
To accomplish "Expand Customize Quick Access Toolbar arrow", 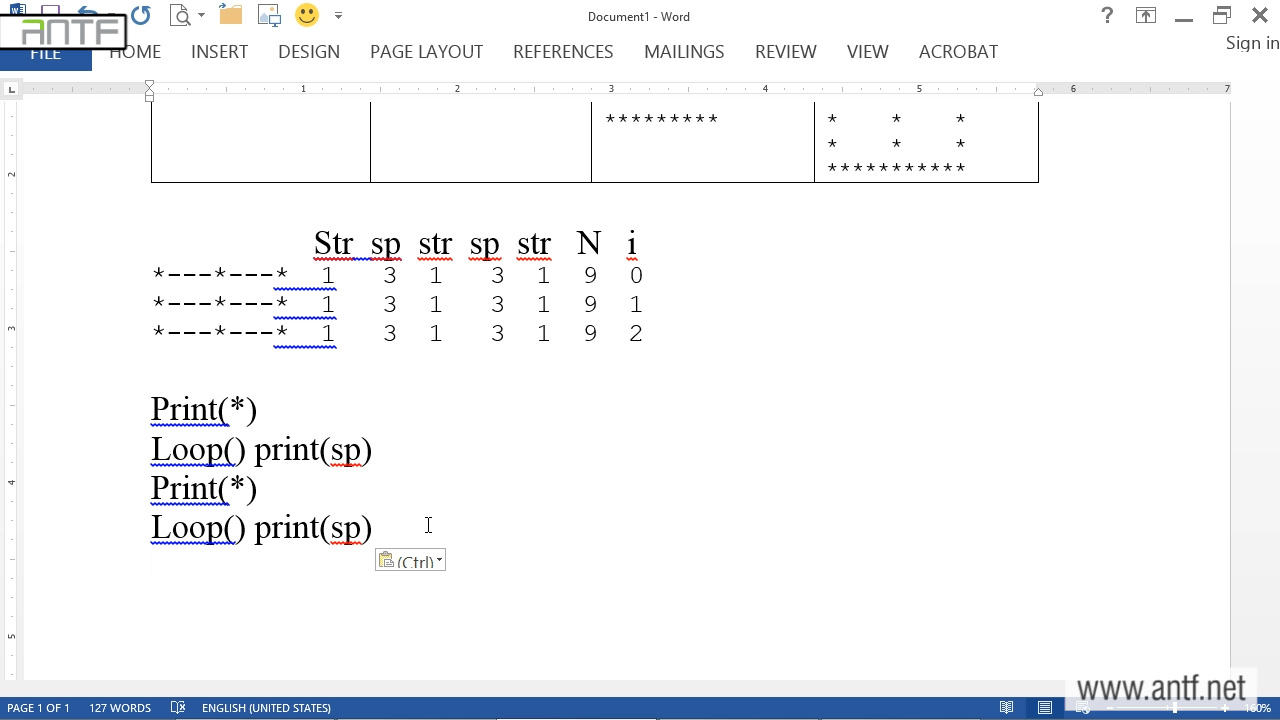I will pos(338,16).
